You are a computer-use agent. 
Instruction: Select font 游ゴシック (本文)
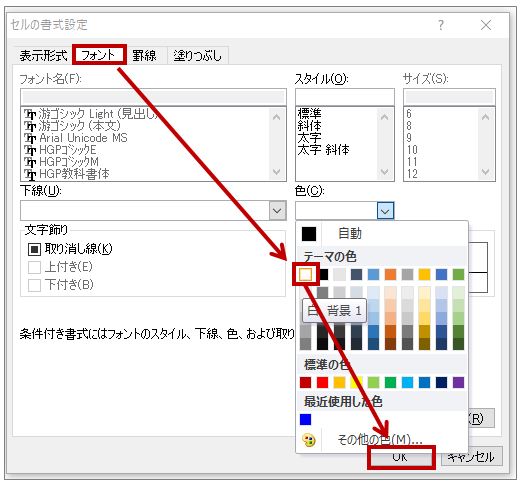point(72,126)
